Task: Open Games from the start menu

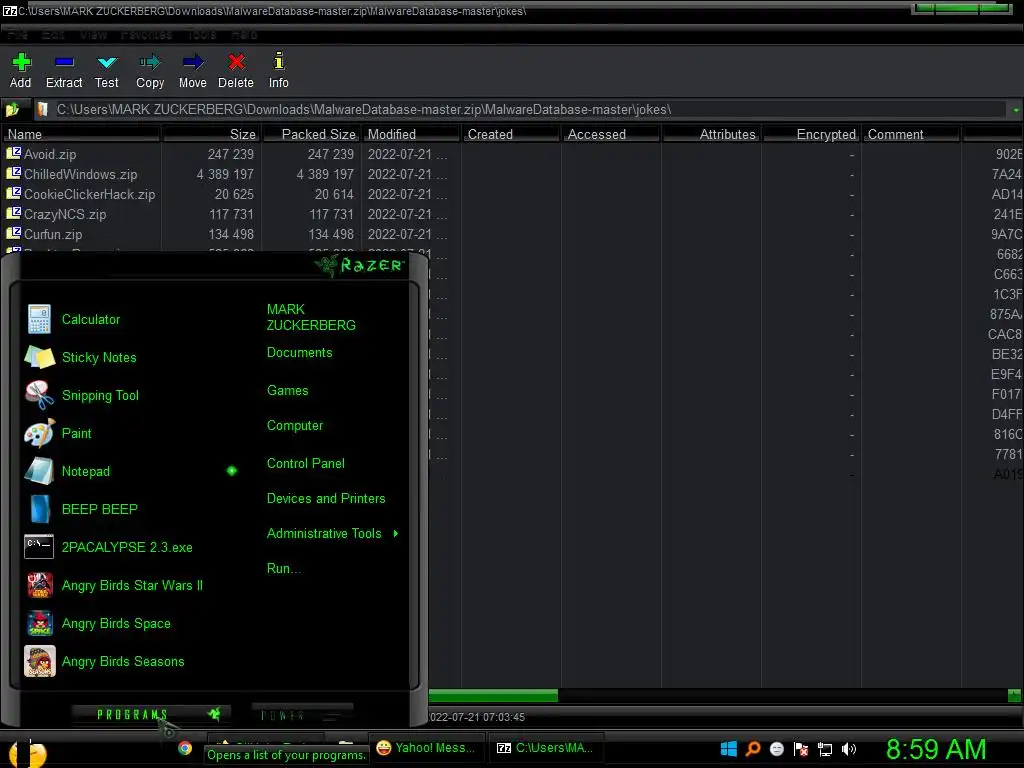Action: 287,391
